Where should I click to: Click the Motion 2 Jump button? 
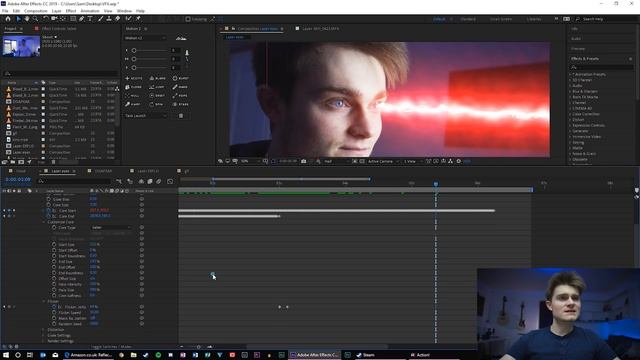(x=158, y=87)
